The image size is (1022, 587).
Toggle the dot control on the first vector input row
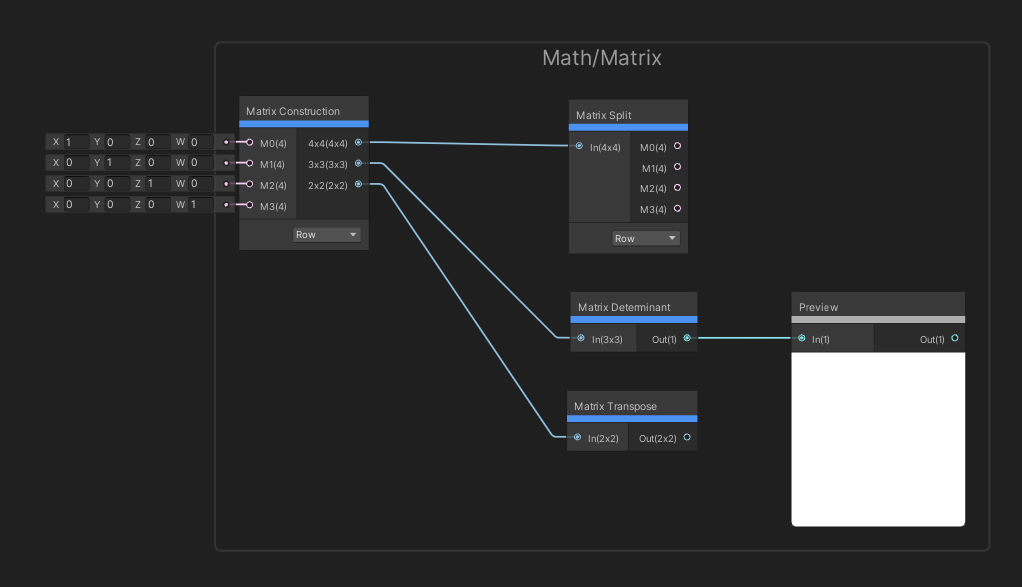point(227,142)
